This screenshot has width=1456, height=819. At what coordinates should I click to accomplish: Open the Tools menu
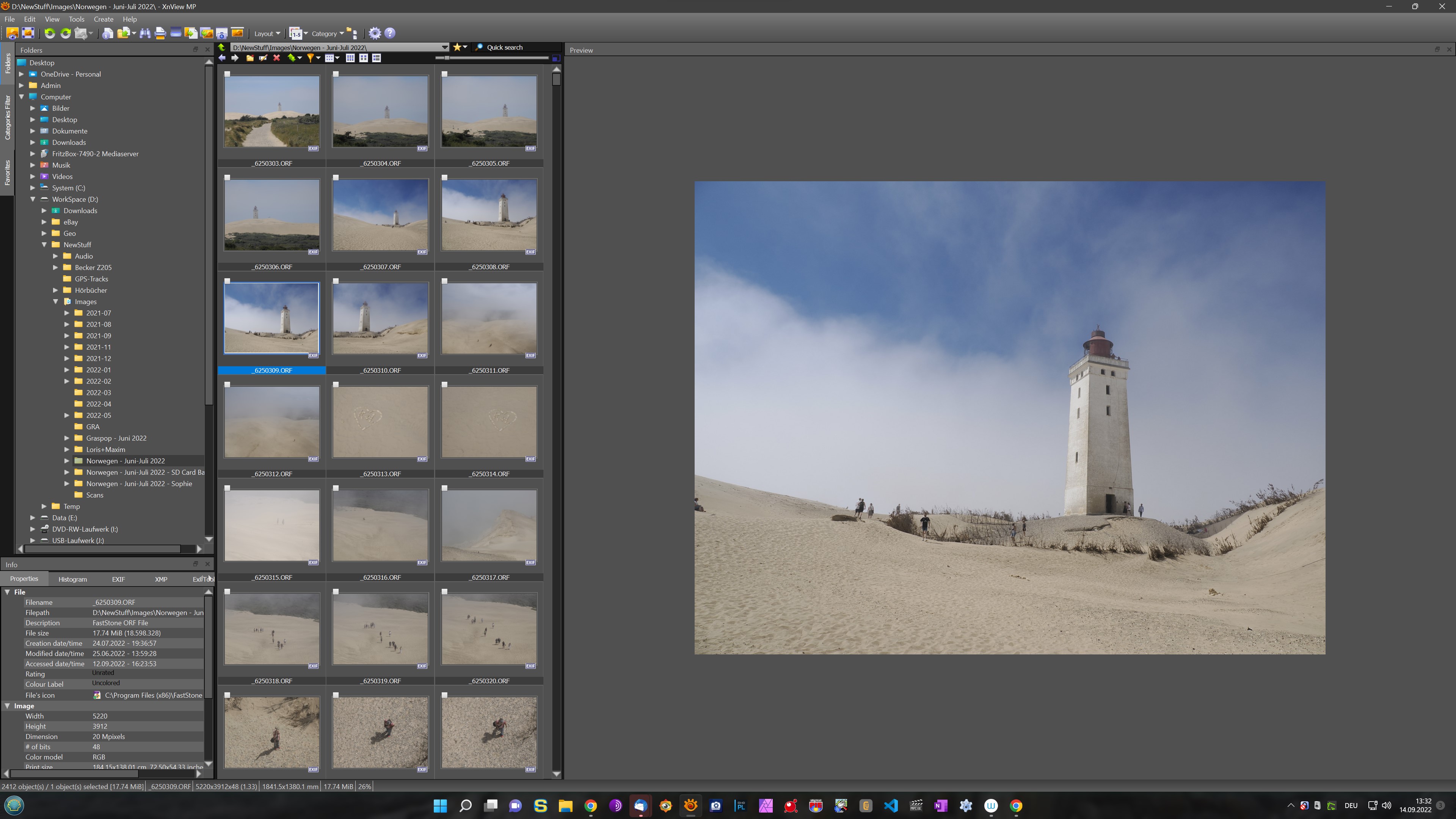pyautogui.click(x=76, y=19)
